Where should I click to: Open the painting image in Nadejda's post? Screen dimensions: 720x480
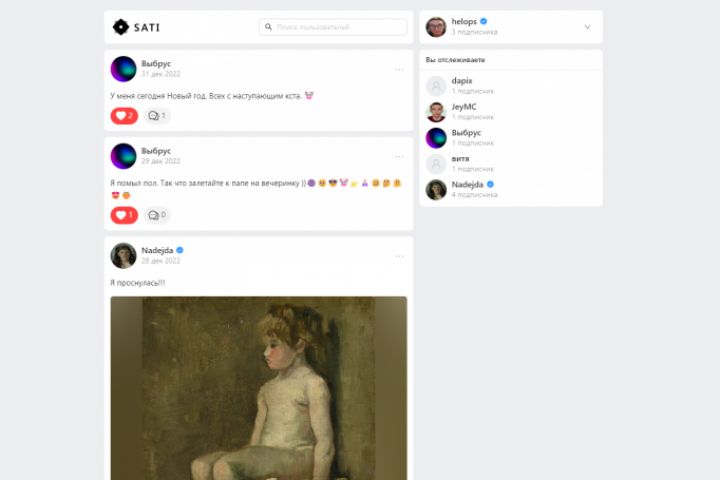click(259, 388)
